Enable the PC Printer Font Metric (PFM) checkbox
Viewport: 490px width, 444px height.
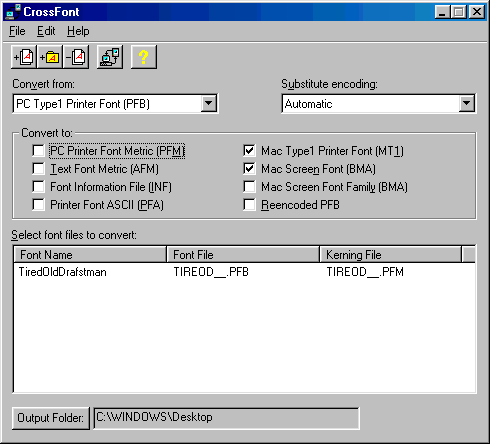[x=39, y=151]
